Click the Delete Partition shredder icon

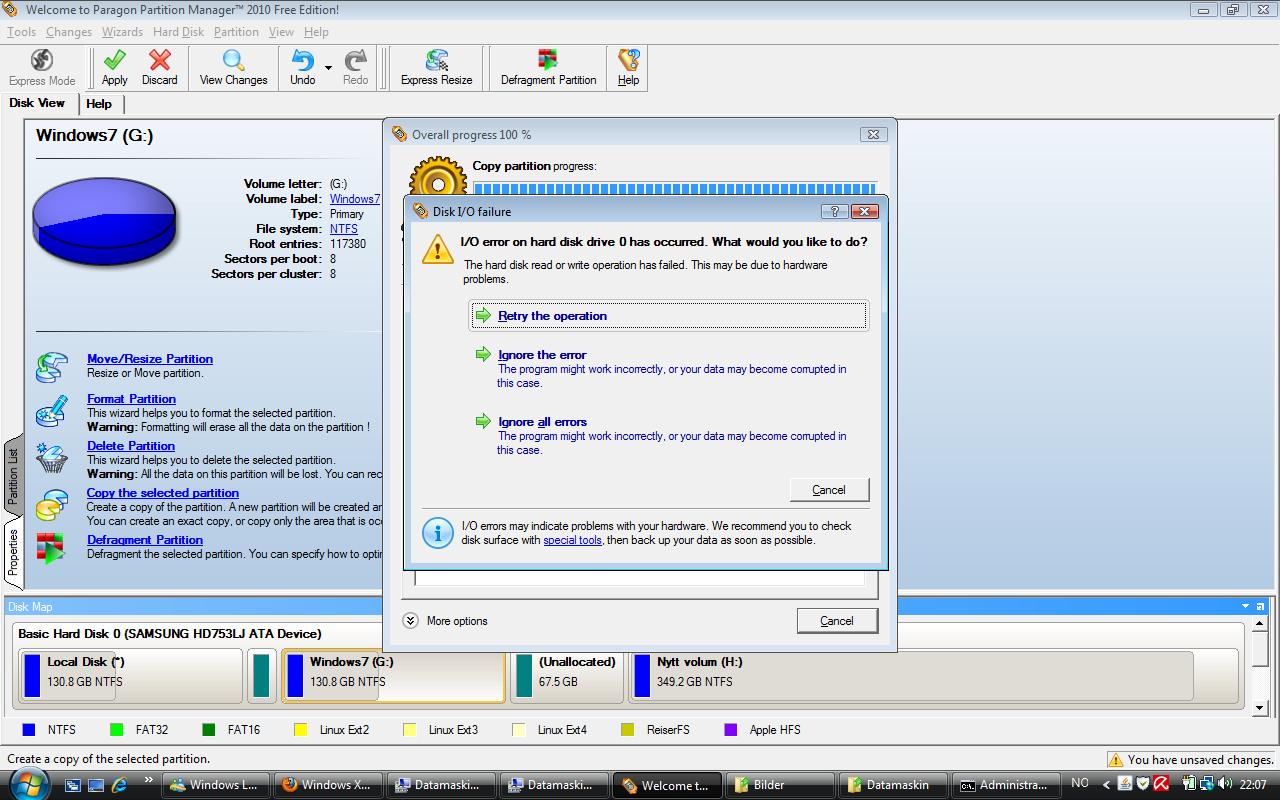pyautogui.click(x=52, y=458)
